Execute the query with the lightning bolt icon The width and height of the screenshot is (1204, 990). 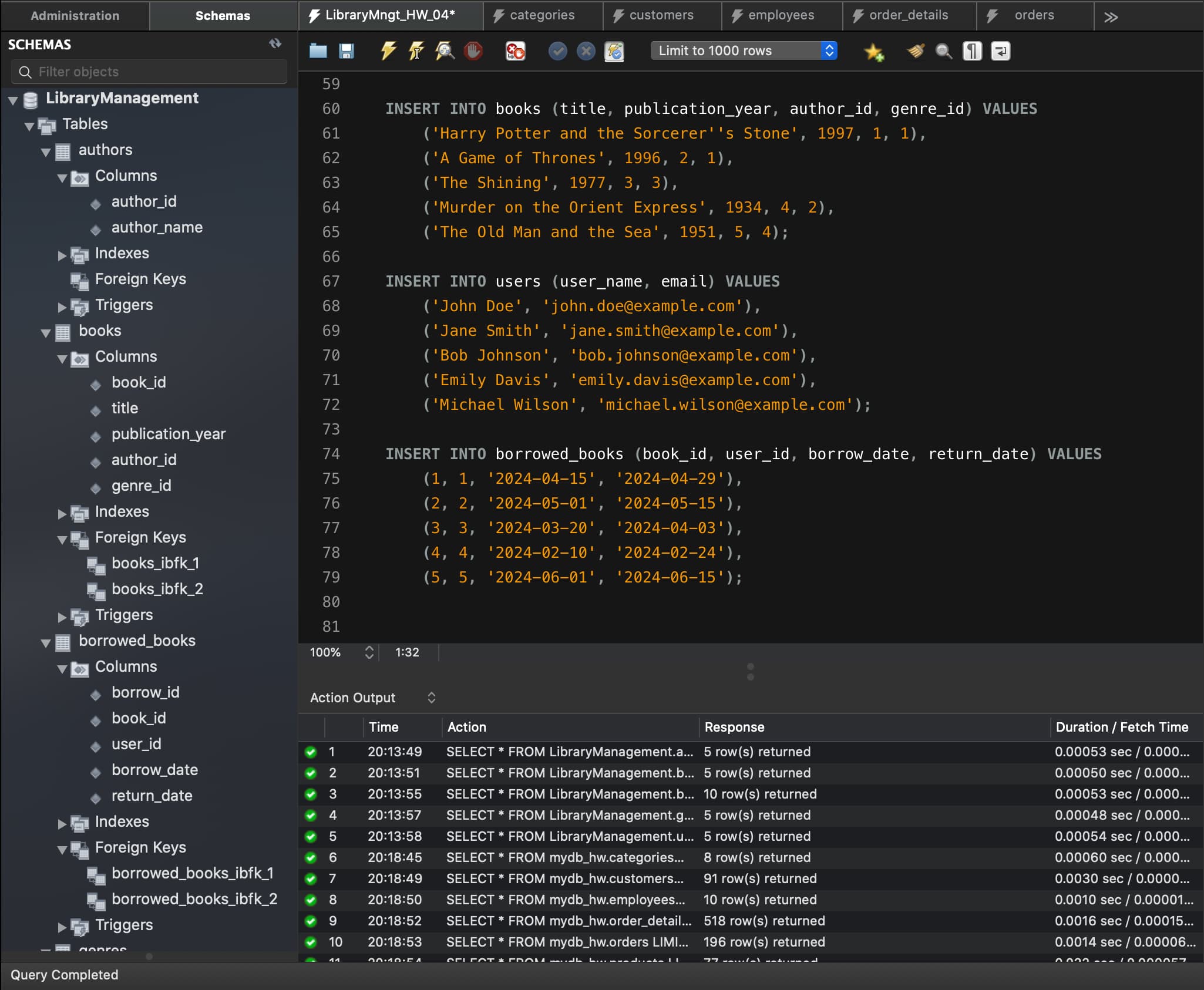pos(388,51)
